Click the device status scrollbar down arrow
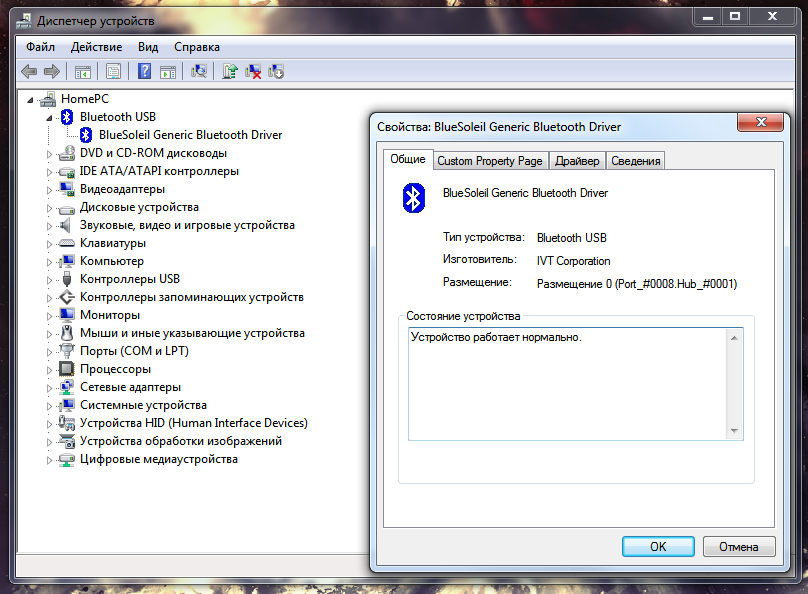Image resolution: width=808 pixels, height=594 pixels. (x=734, y=431)
